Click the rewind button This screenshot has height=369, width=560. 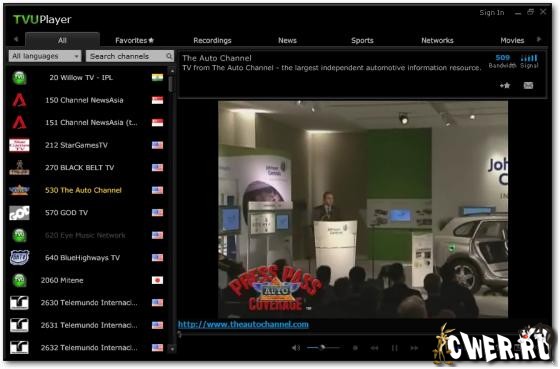(x=374, y=348)
